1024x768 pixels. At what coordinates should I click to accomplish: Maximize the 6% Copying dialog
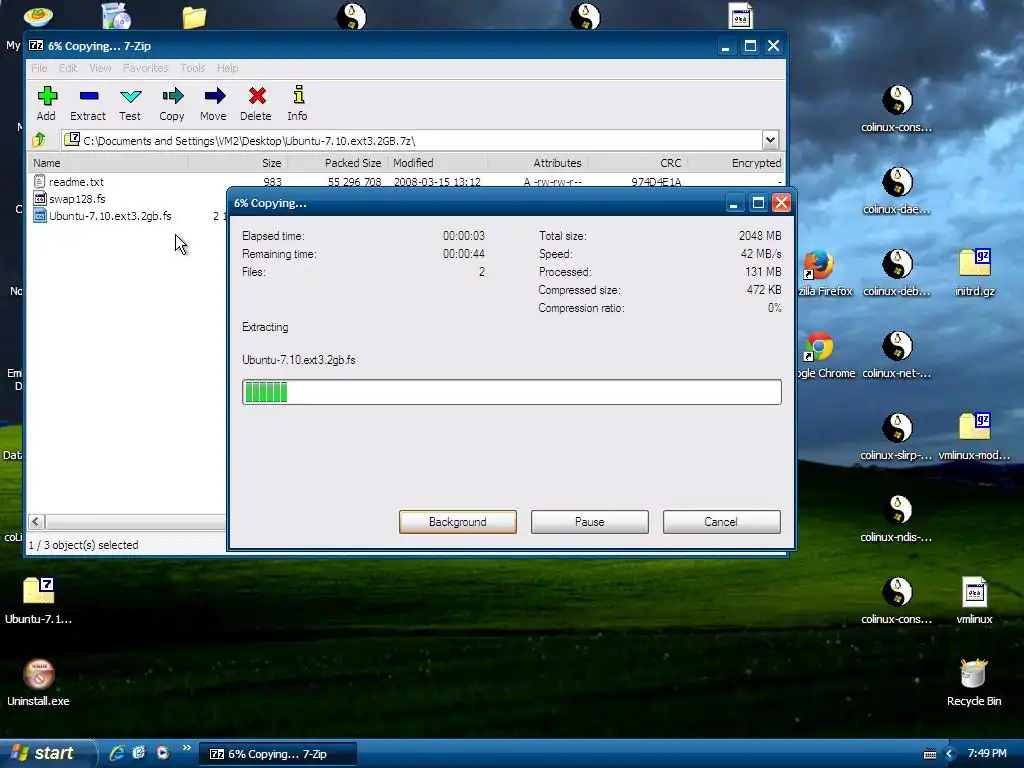[758, 203]
